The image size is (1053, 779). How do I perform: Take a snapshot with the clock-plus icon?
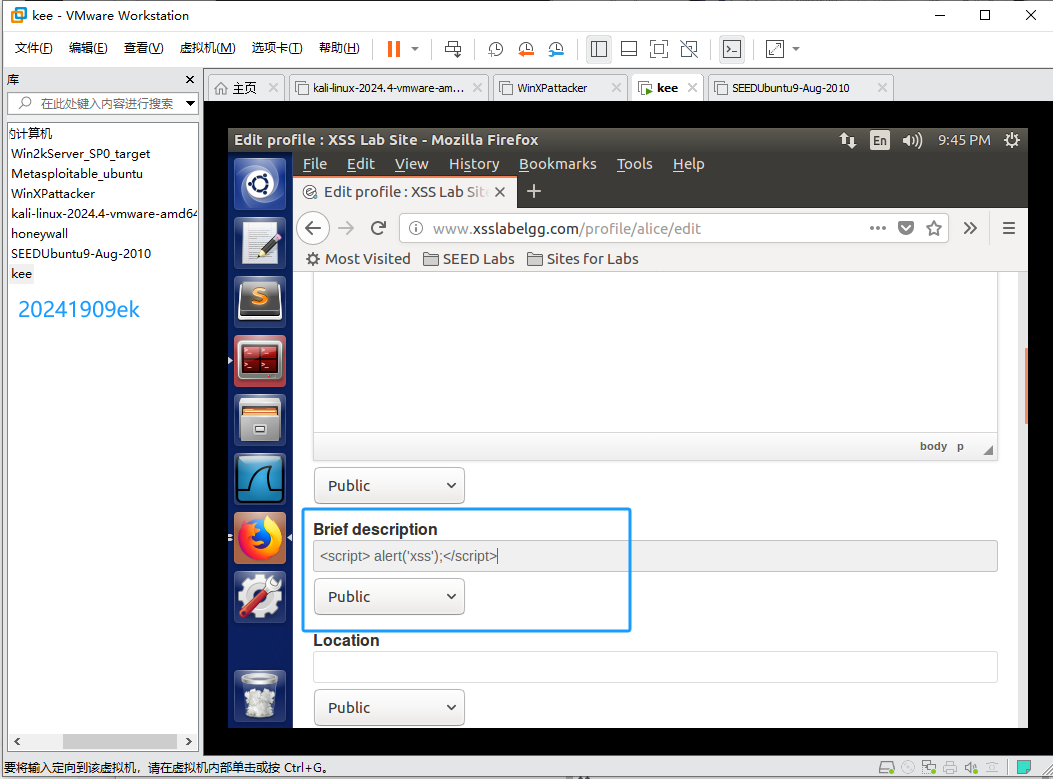tap(496, 48)
